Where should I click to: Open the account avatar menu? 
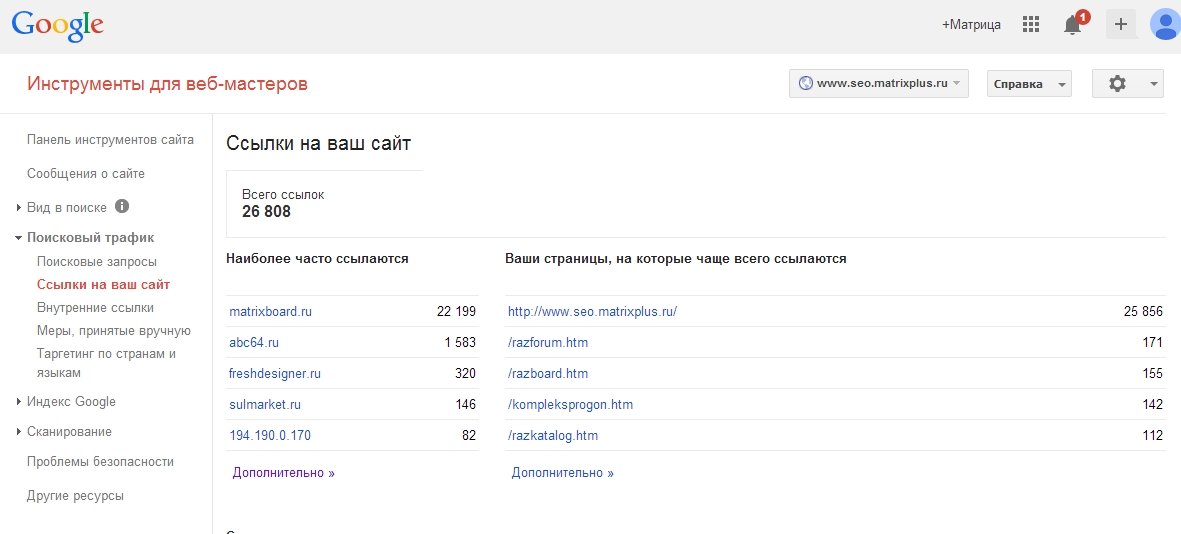coord(1165,24)
